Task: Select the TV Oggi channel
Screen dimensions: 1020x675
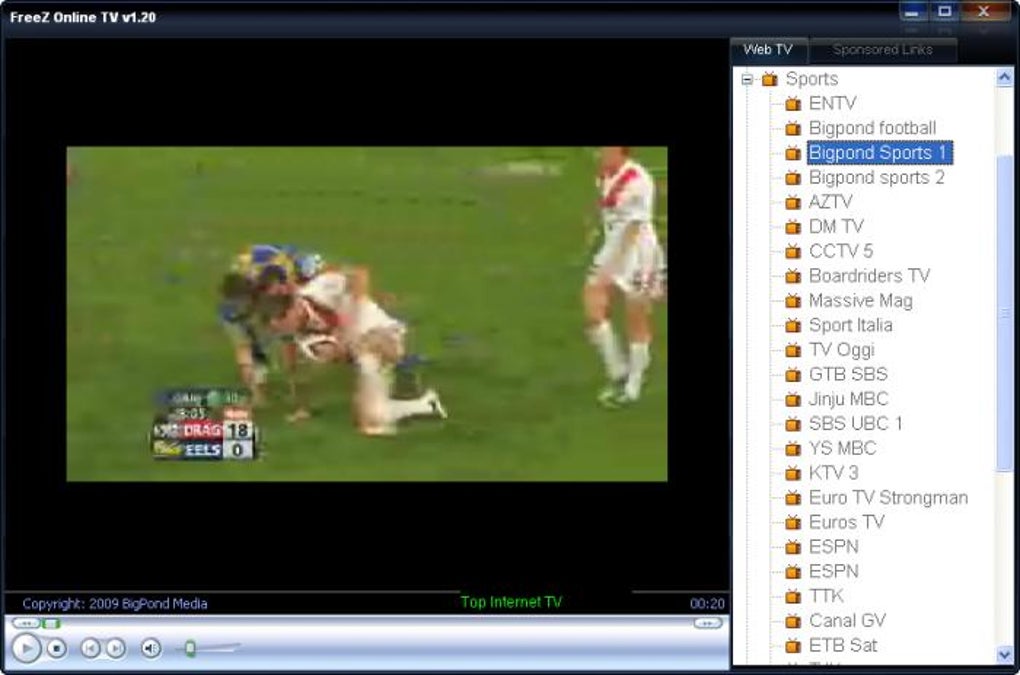Action: pyautogui.click(x=841, y=350)
